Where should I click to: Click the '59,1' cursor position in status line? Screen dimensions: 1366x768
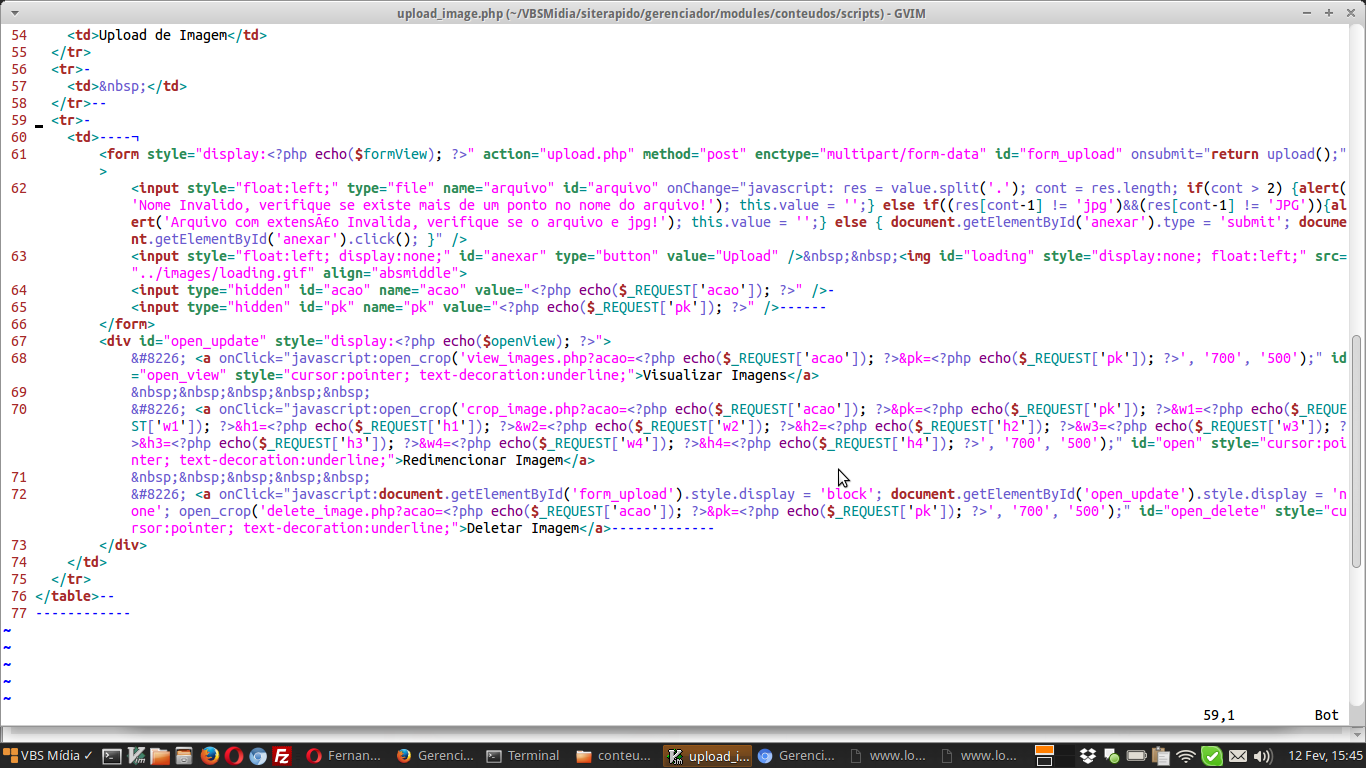(1219, 716)
